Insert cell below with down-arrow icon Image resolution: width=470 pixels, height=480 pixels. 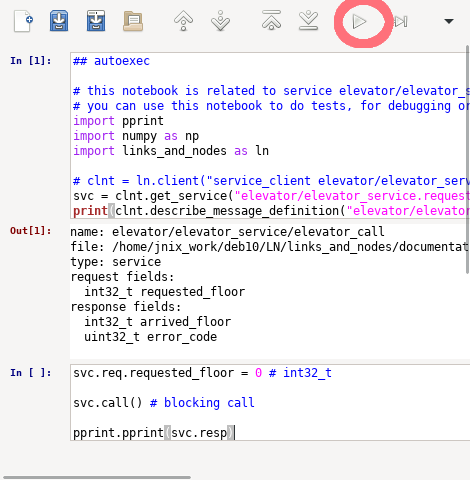(220, 21)
